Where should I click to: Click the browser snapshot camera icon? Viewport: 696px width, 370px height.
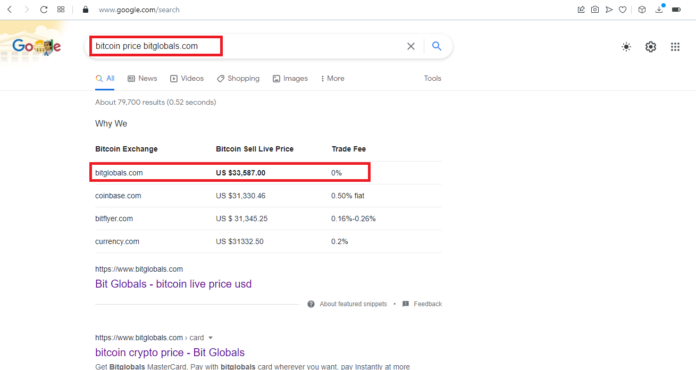coord(595,9)
